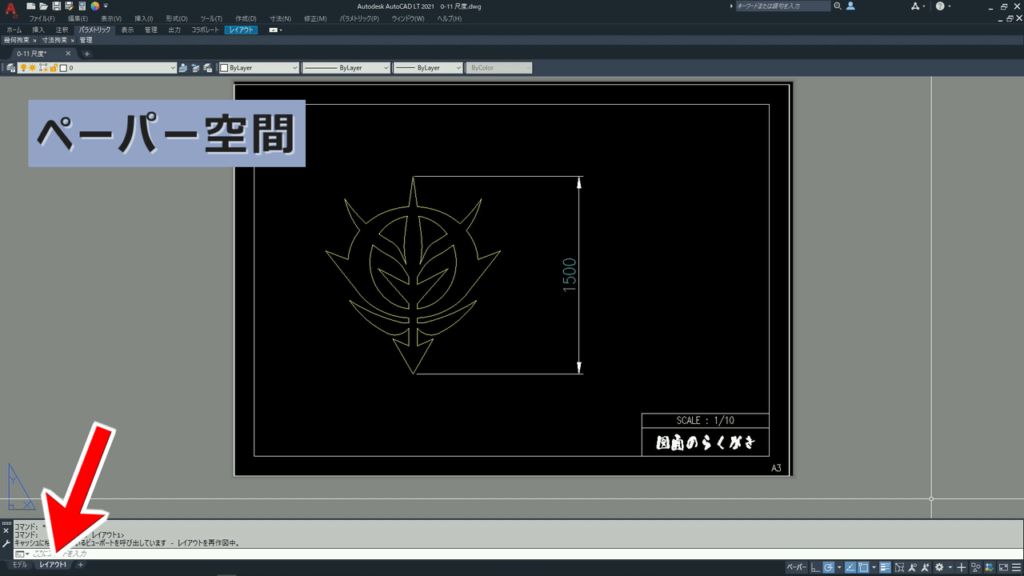Switch to the 出力 ribbon tab
Image resolution: width=1024 pixels, height=576 pixels.
(174, 30)
